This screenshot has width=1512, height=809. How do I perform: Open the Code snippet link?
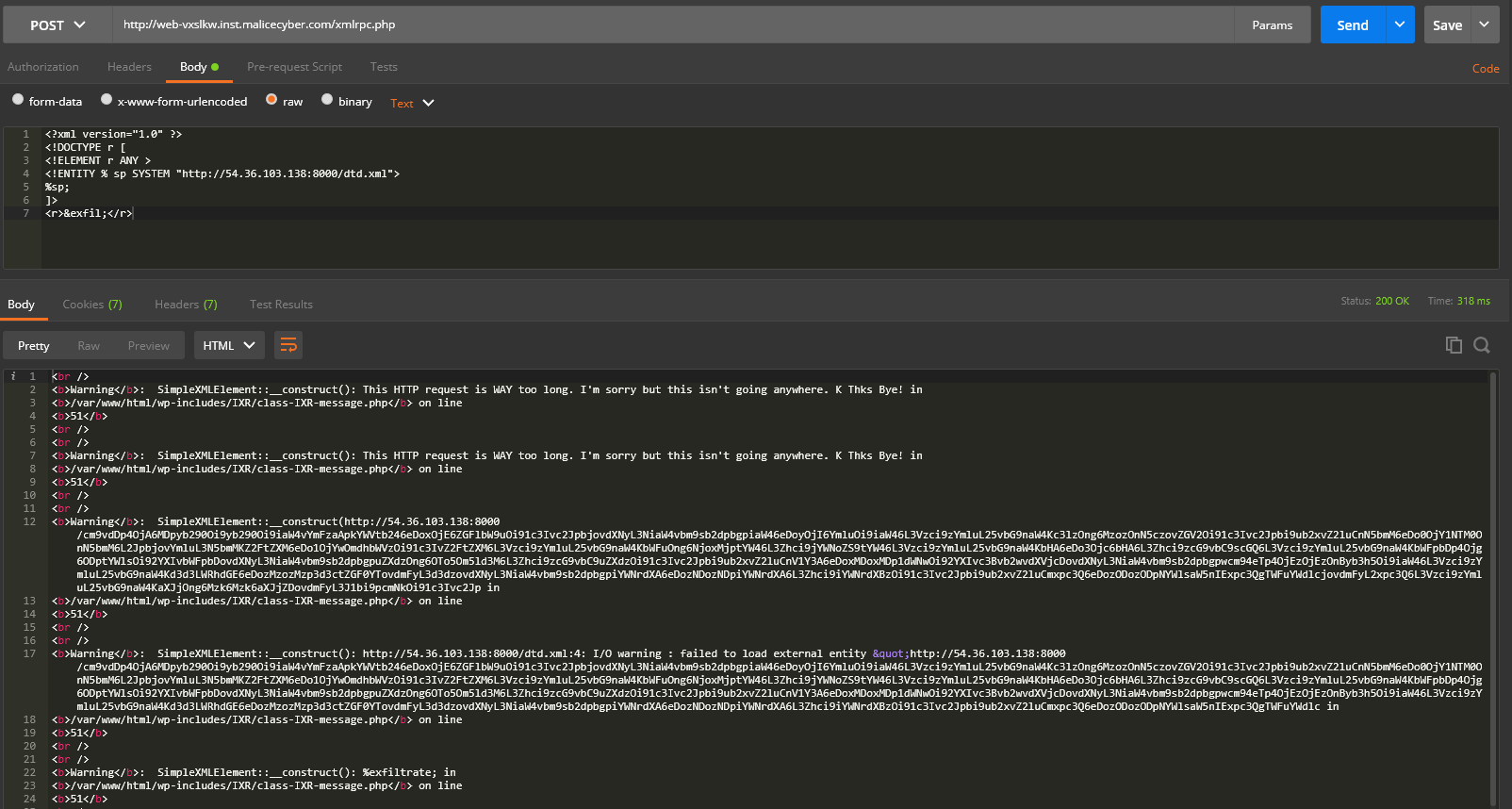click(1486, 69)
